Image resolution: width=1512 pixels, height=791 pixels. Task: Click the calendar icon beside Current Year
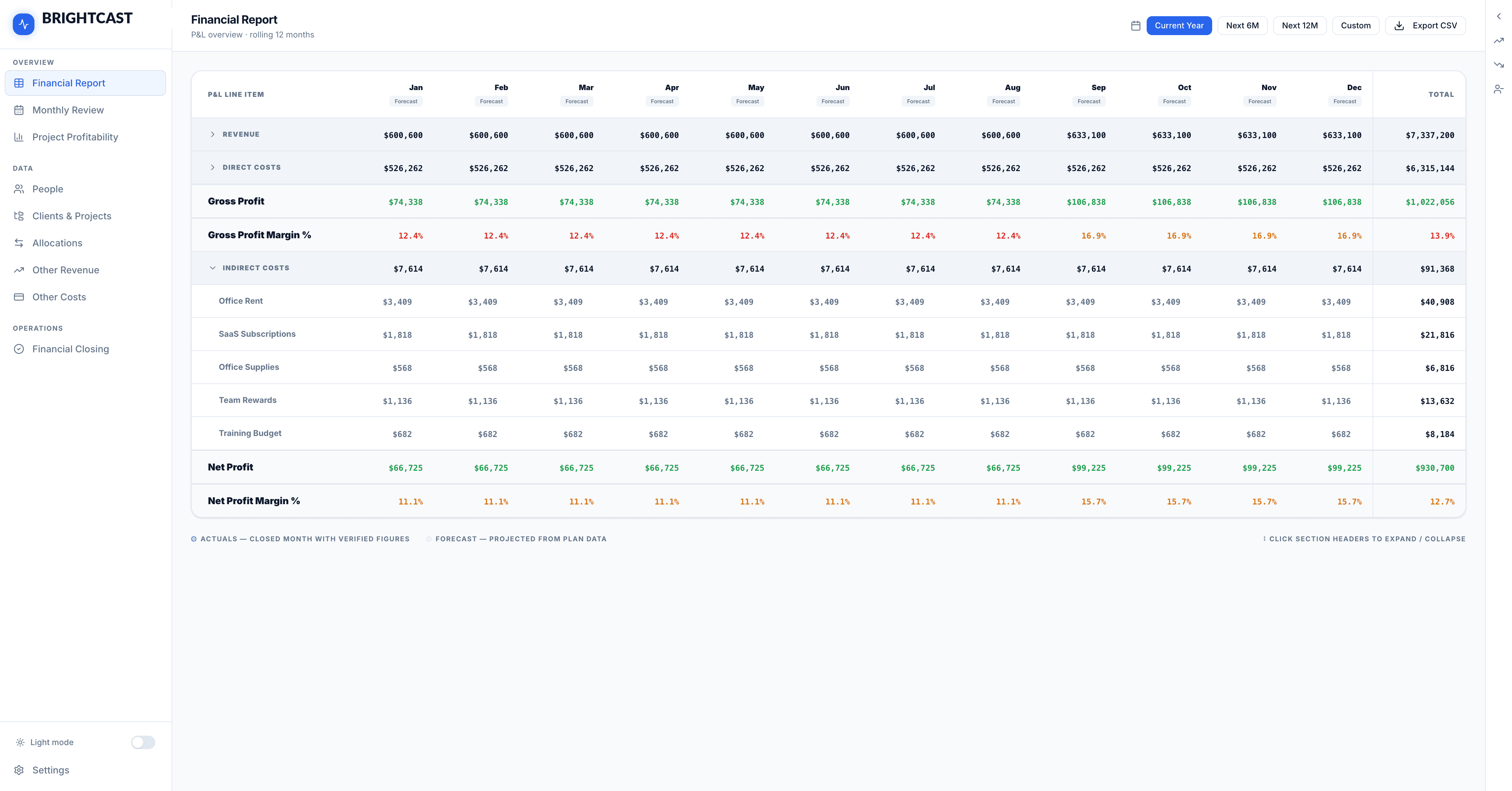1136,26
